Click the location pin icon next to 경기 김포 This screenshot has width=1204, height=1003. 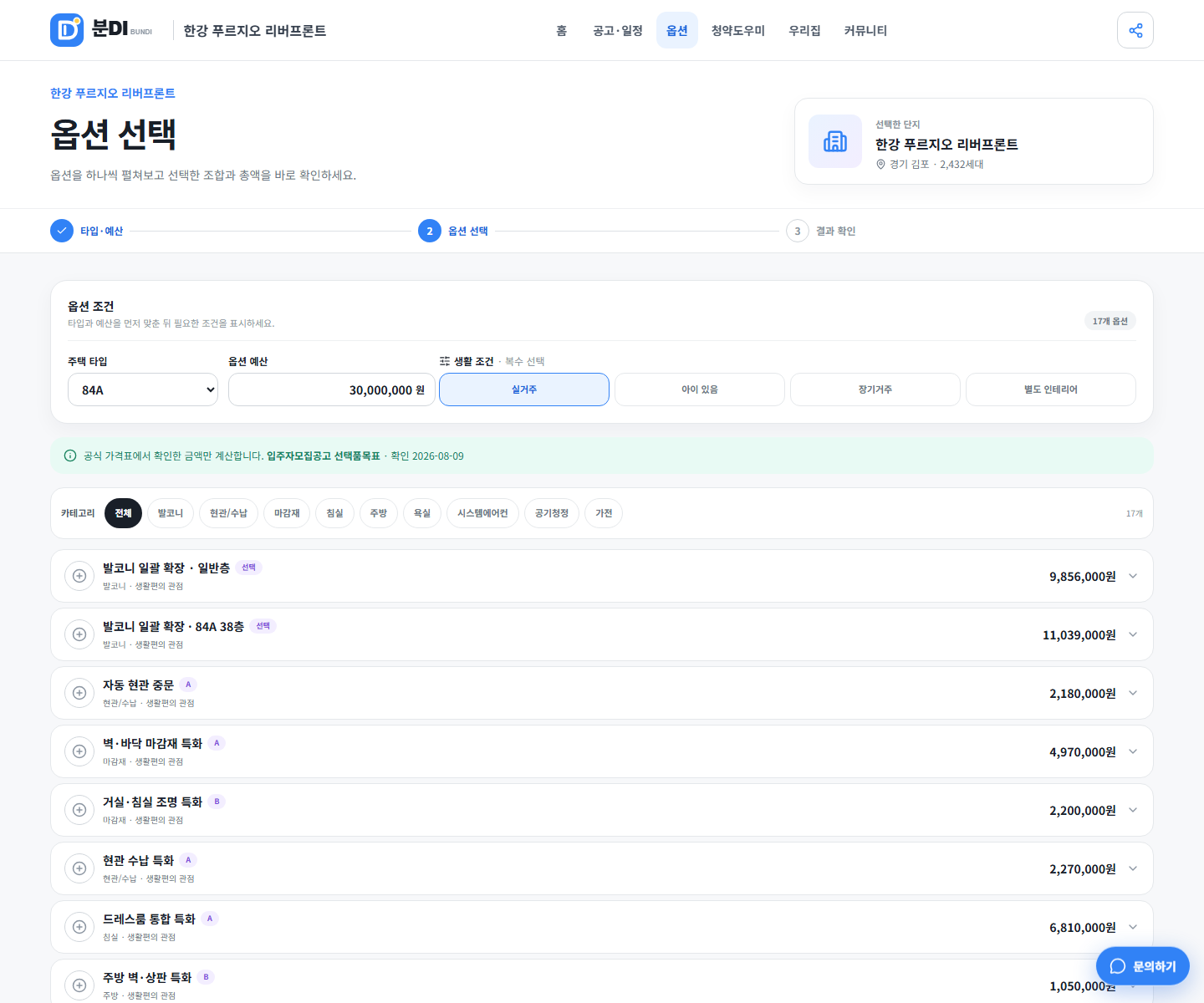pos(880,165)
